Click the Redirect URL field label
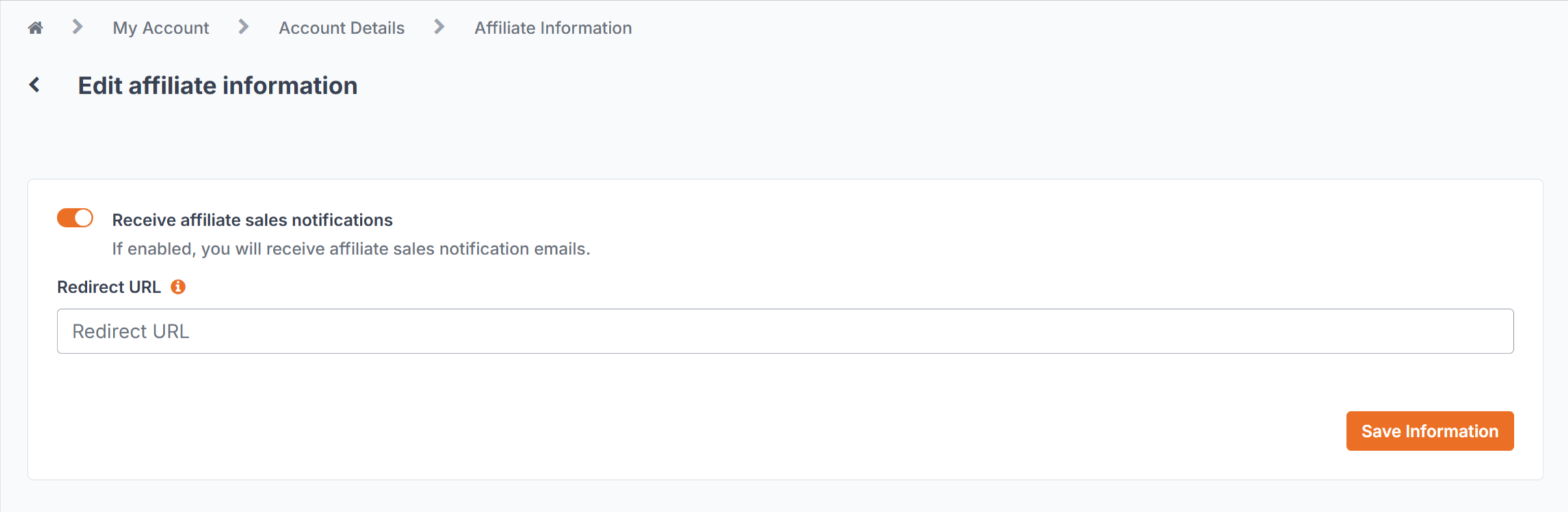Image resolution: width=1568 pixels, height=512 pixels. (x=109, y=287)
